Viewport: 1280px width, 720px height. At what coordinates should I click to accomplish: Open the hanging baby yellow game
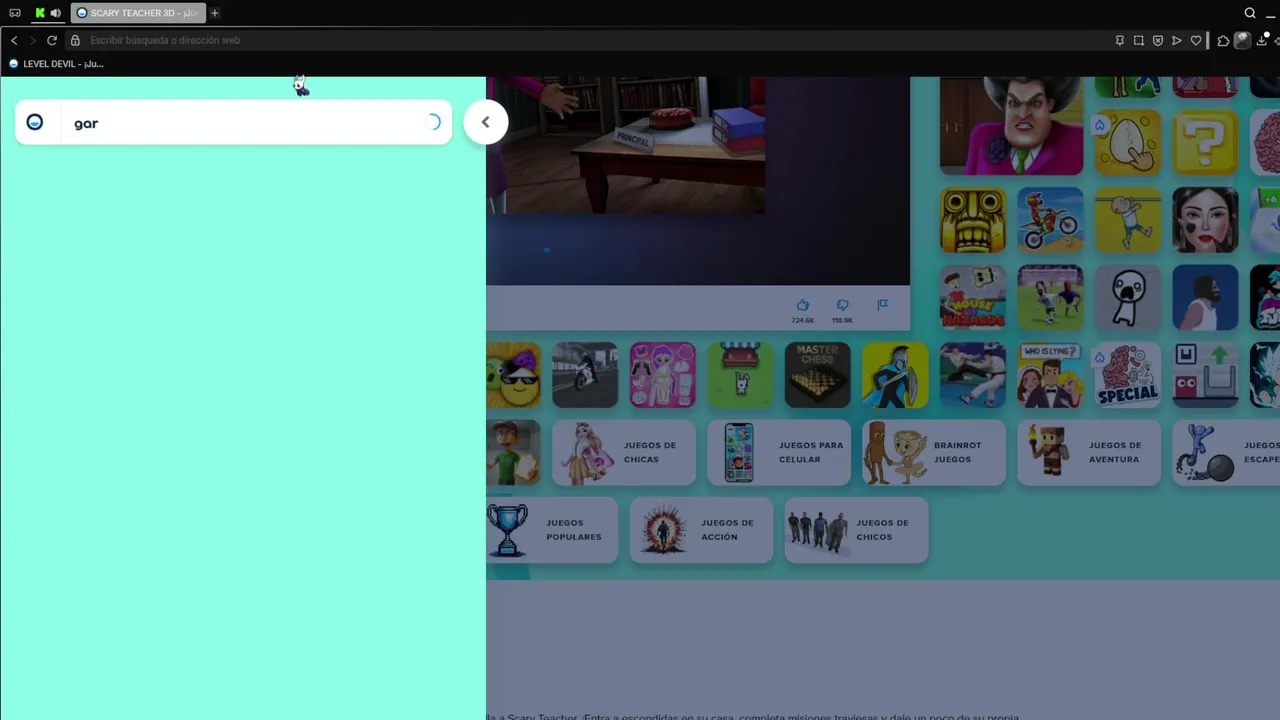pyautogui.click(x=1127, y=220)
